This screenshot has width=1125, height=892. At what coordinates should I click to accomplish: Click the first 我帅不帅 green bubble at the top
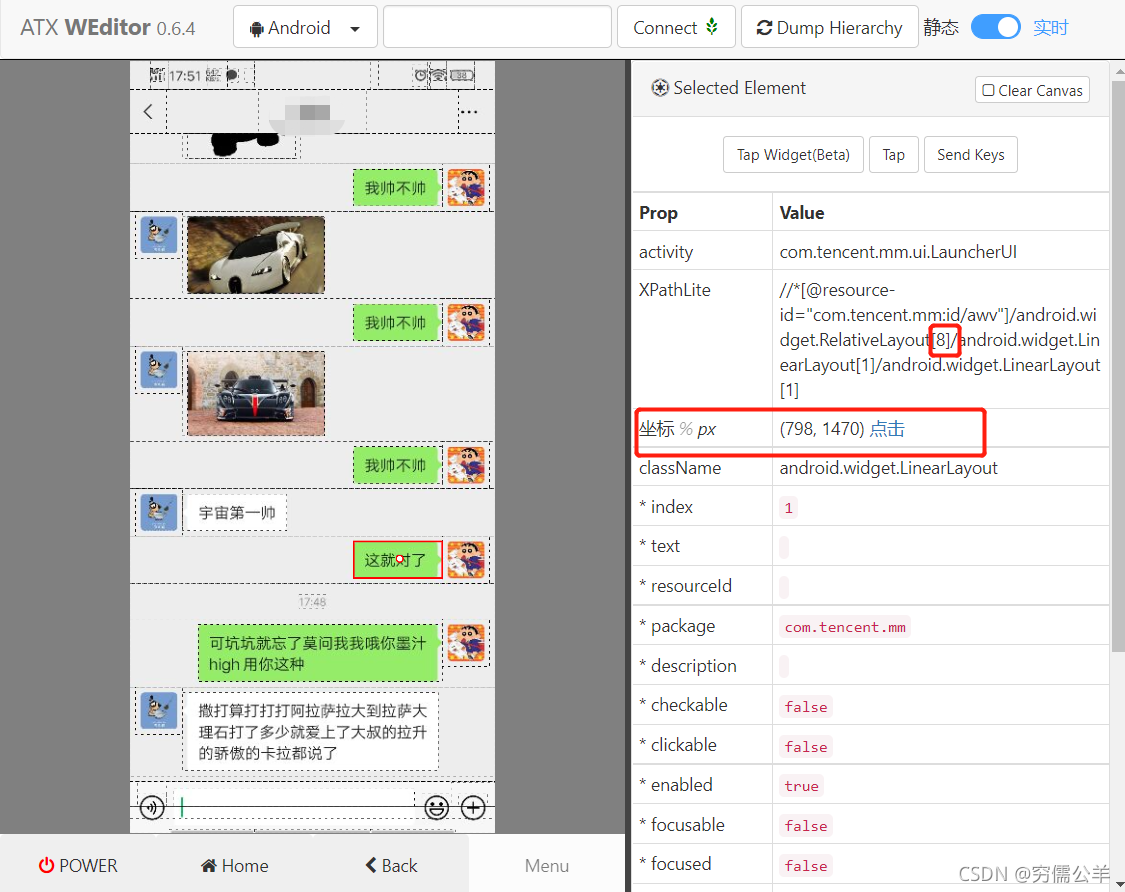tap(395, 188)
